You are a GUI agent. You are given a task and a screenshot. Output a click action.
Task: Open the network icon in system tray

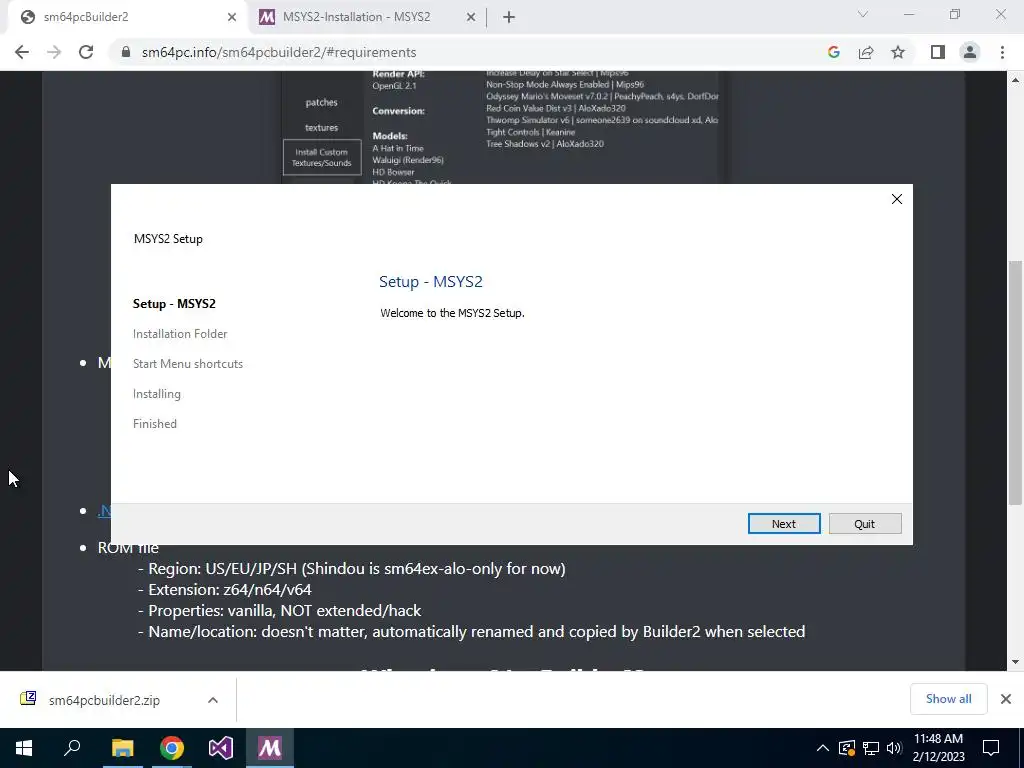tap(871, 748)
